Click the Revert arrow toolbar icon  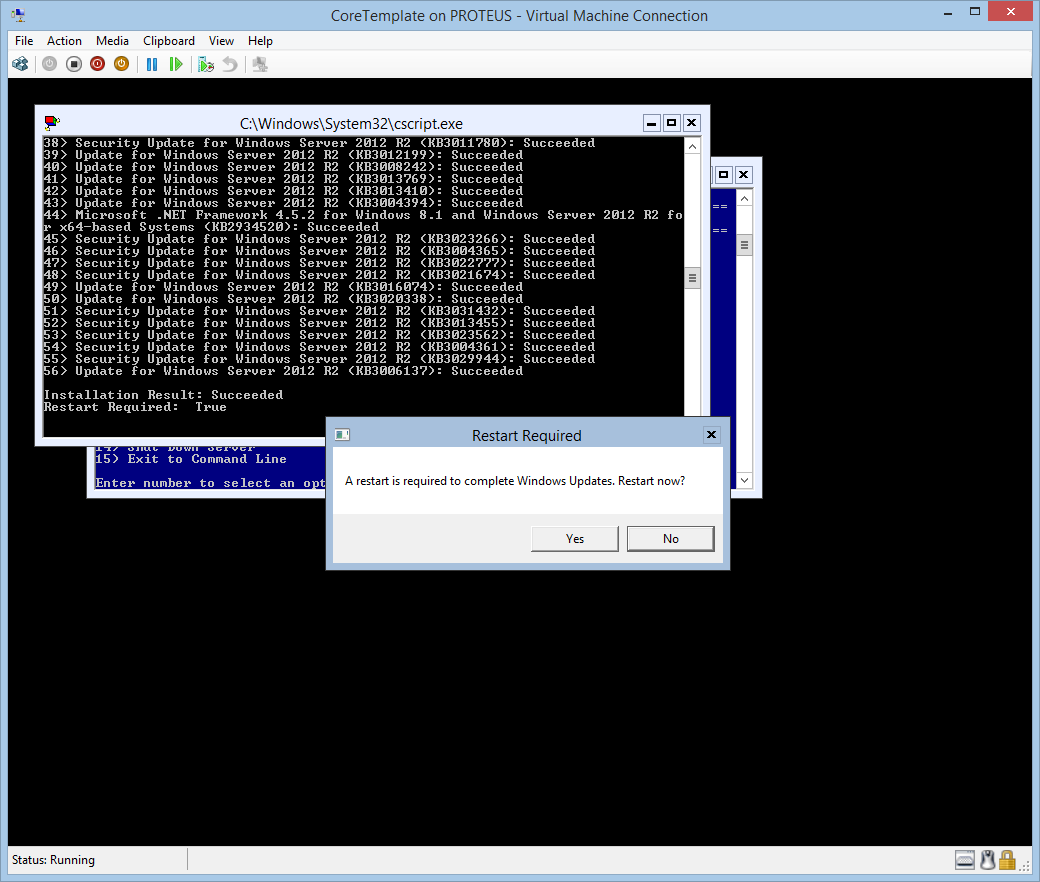tap(230, 64)
